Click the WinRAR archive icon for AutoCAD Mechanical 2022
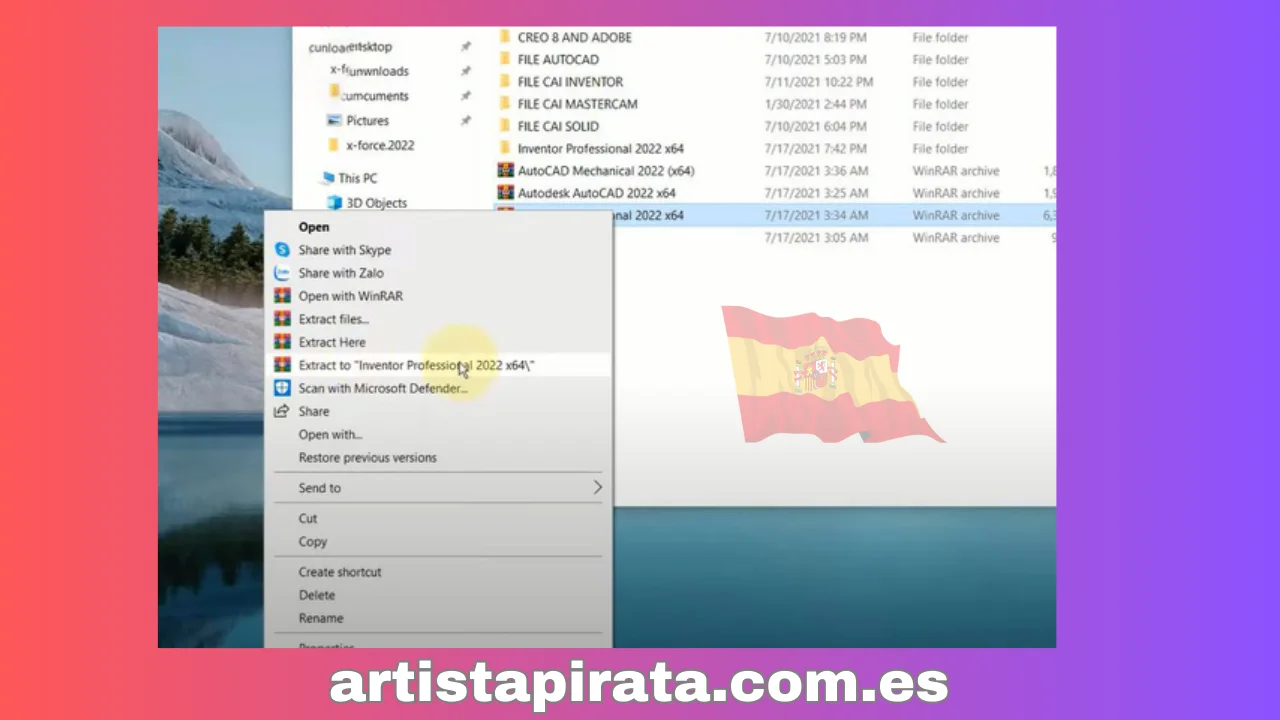This screenshot has height=720, width=1280. coord(506,171)
